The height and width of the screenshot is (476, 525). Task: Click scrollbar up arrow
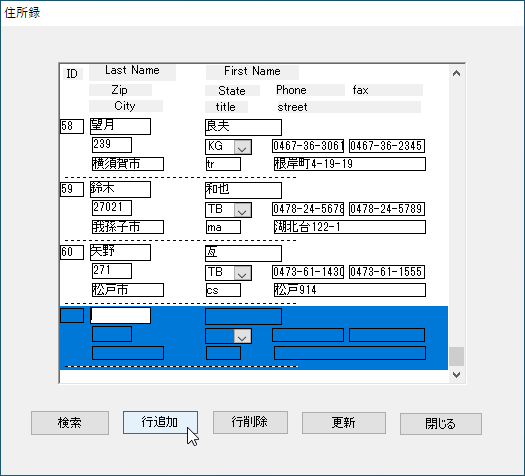pyautogui.click(x=456, y=73)
